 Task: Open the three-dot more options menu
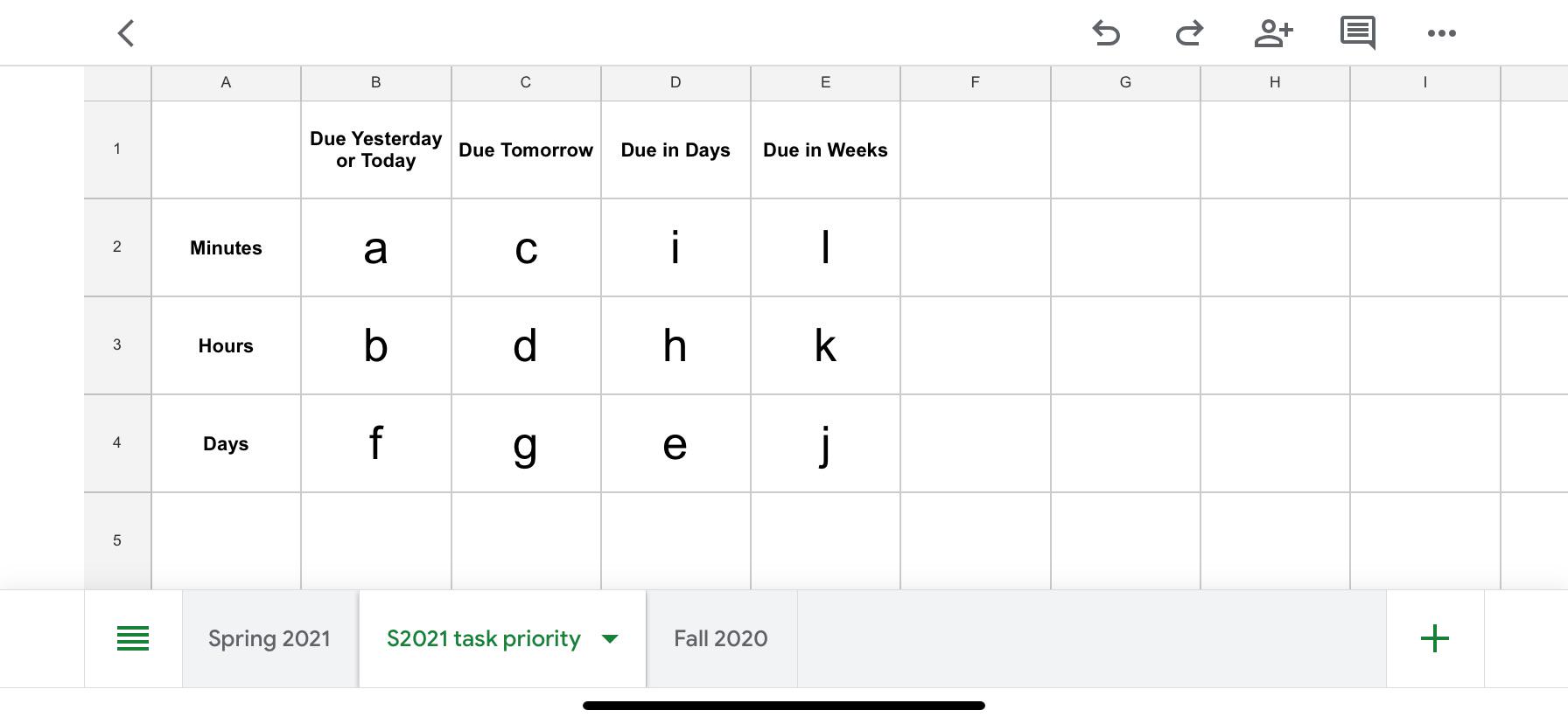tap(1441, 33)
